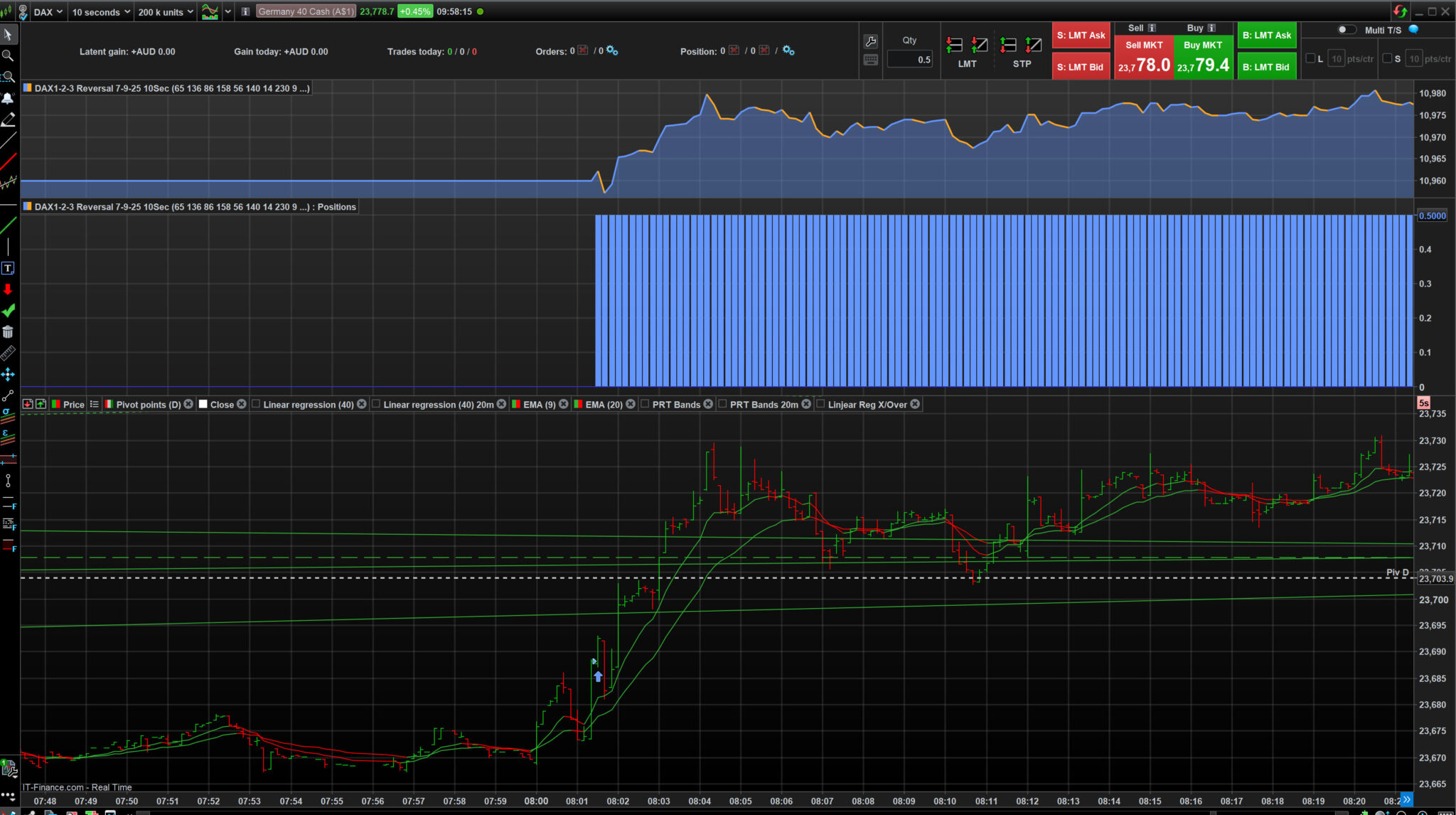1456x815 pixels.
Task: Toggle the Multi T/S switch
Action: click(x=1347, y=30)
